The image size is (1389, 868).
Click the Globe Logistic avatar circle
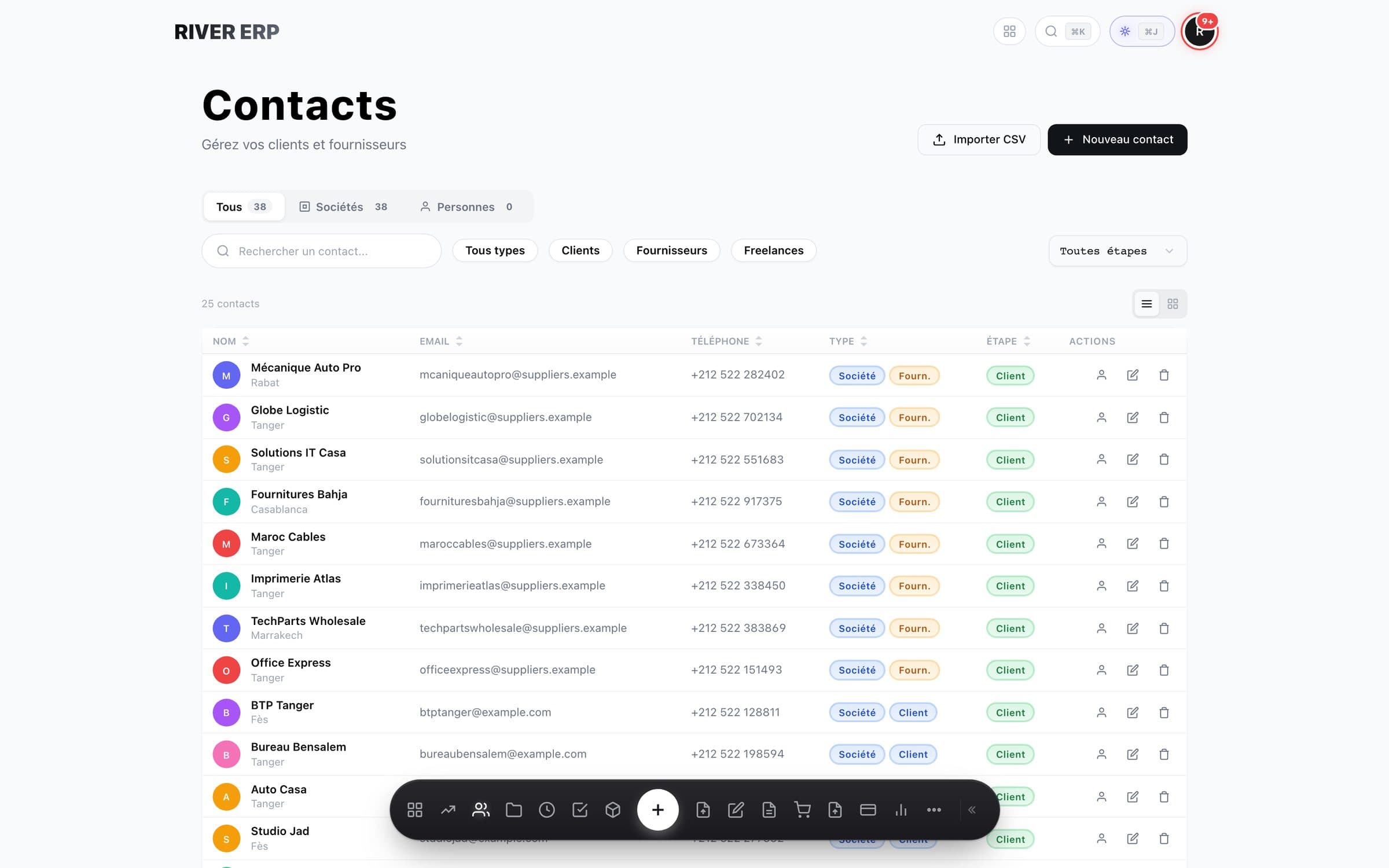pyautogui.click(x=226, y=417)
